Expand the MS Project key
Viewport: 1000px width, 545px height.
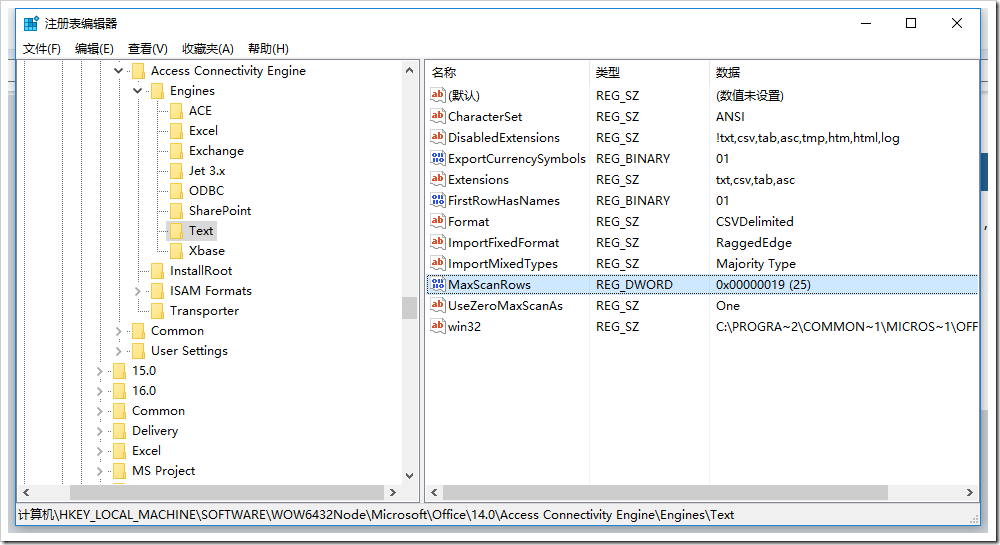[x=99, y=472]
